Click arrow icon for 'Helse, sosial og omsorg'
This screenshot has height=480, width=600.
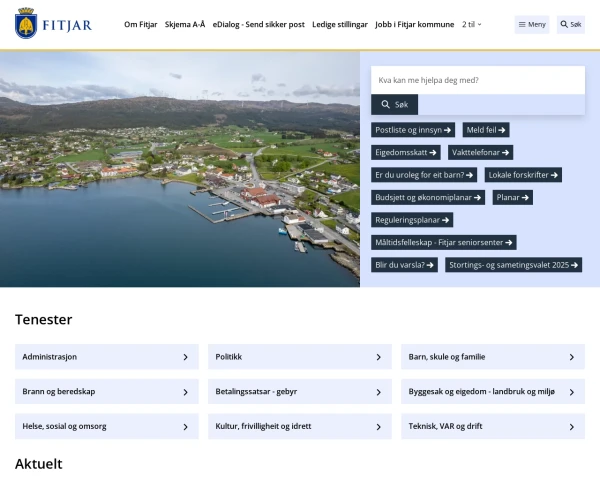click(185, 426)
